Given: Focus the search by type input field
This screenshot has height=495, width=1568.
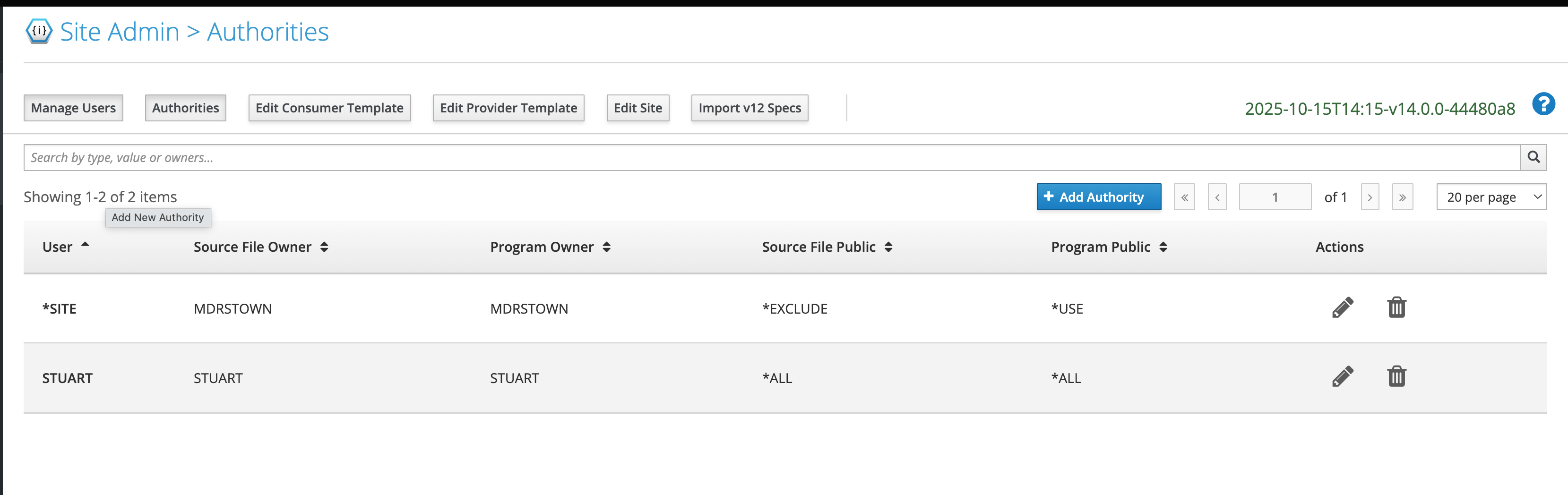Looking at the screenshot, I should coord(771,157).
